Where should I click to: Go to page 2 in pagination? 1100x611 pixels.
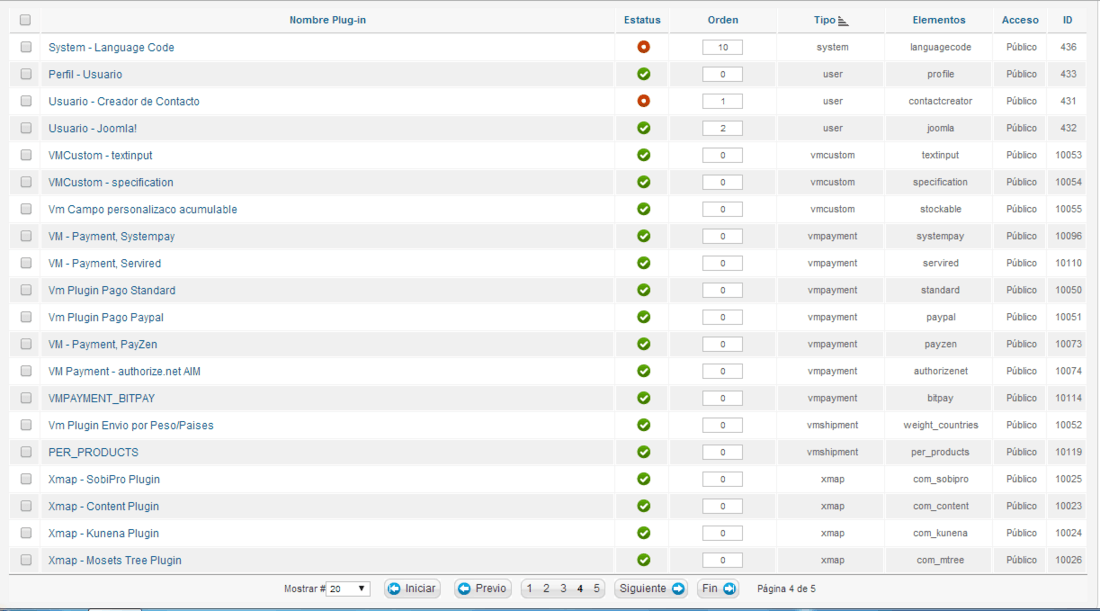546,589
